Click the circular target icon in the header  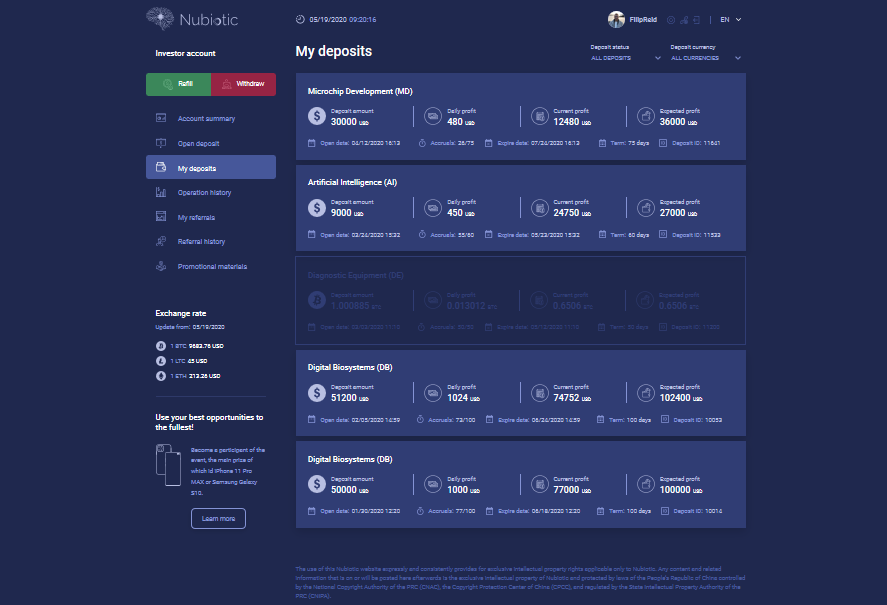tap(671, 20)
